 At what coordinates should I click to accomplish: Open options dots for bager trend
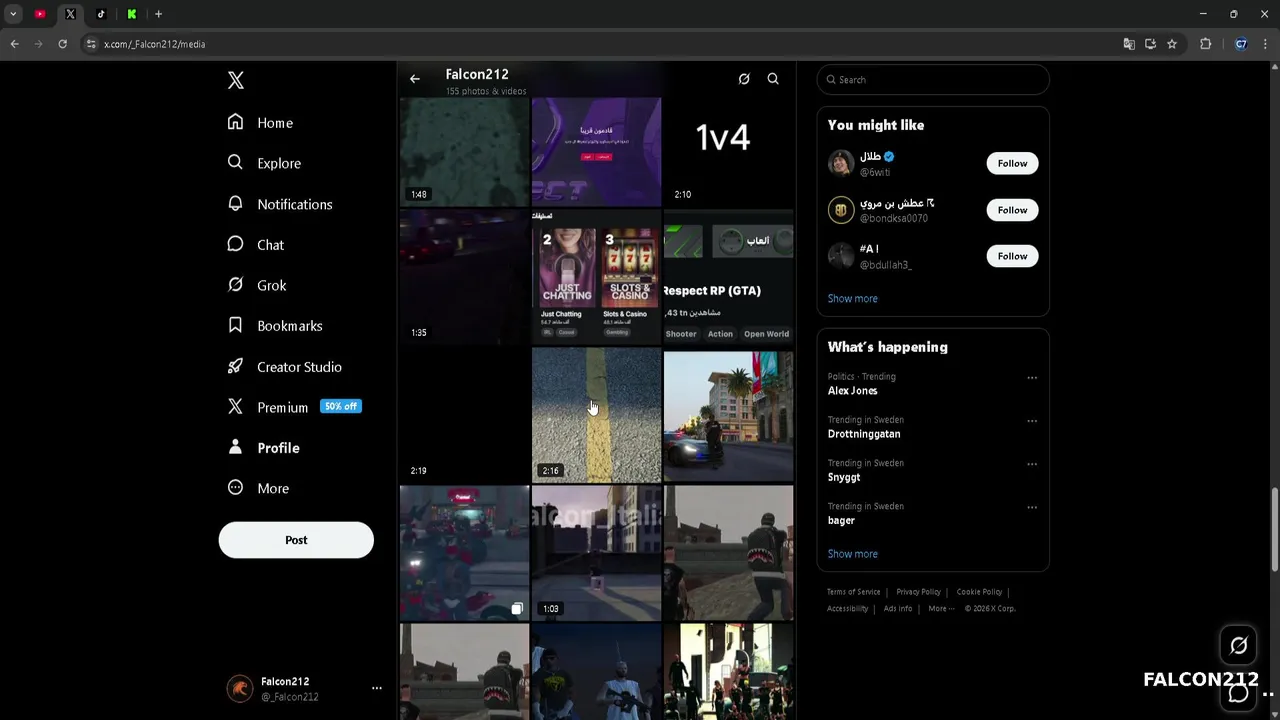pyautogui.click(x=1032, y=507)
